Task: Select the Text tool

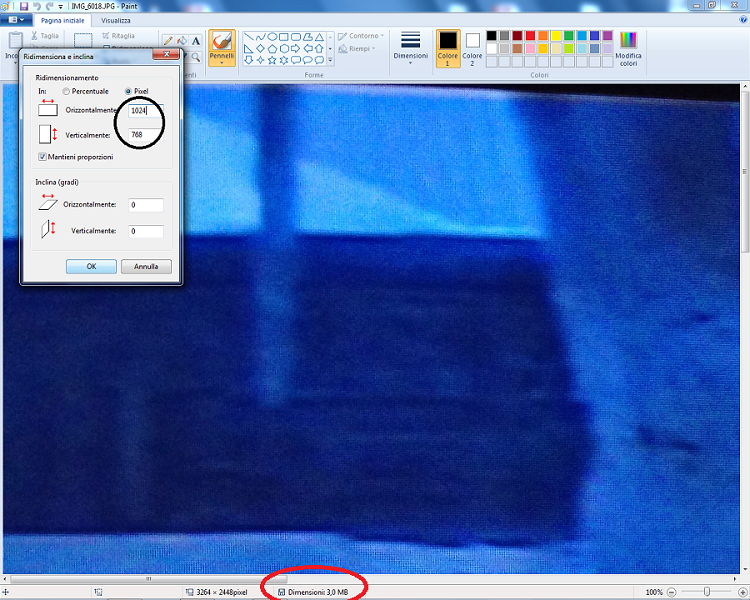Action: [x=196, y=41]
